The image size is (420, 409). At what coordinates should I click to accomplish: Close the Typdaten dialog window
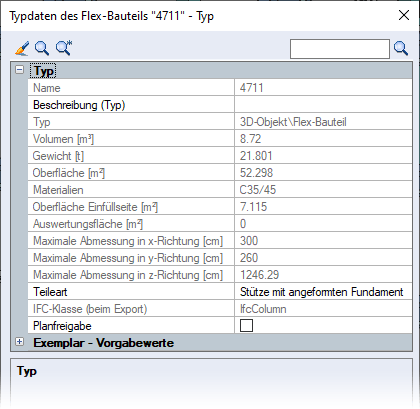tap(404, 15)
